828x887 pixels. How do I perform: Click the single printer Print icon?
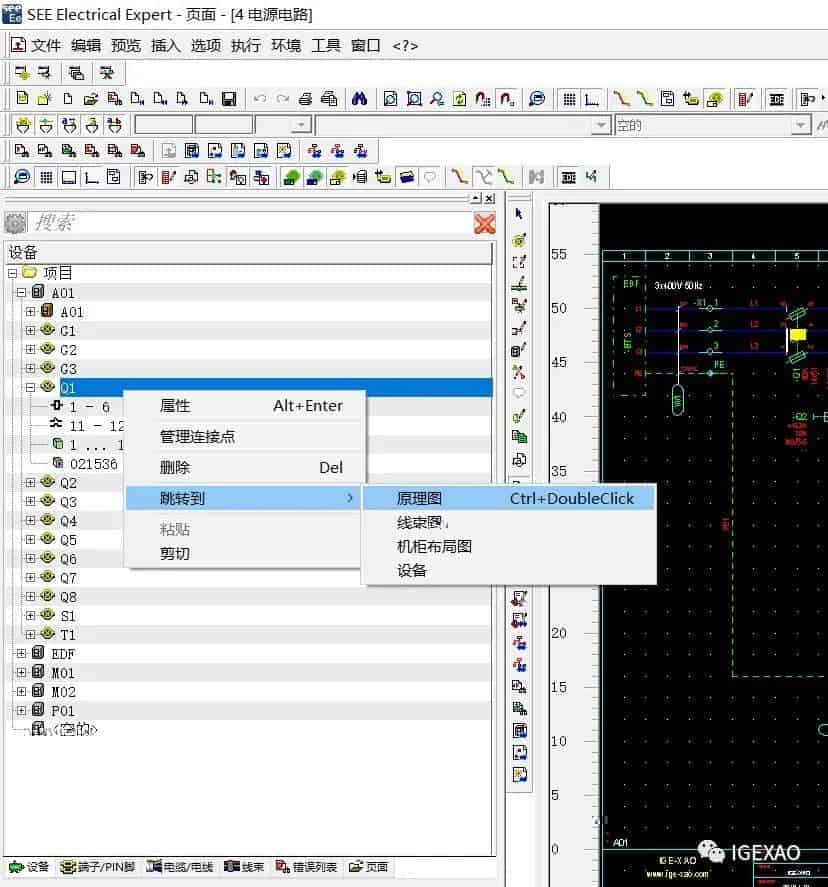tap(305, 99)
